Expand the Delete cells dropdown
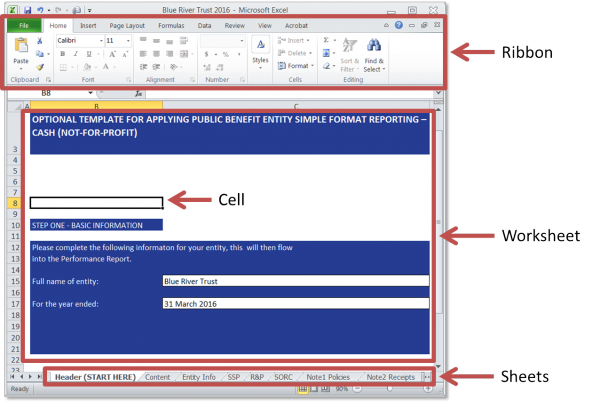 (310, 53)
